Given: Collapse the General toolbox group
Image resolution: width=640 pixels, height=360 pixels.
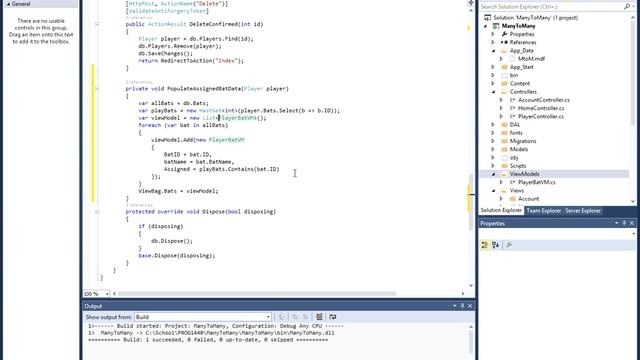Looking at the screenshot, I should 8,4.
